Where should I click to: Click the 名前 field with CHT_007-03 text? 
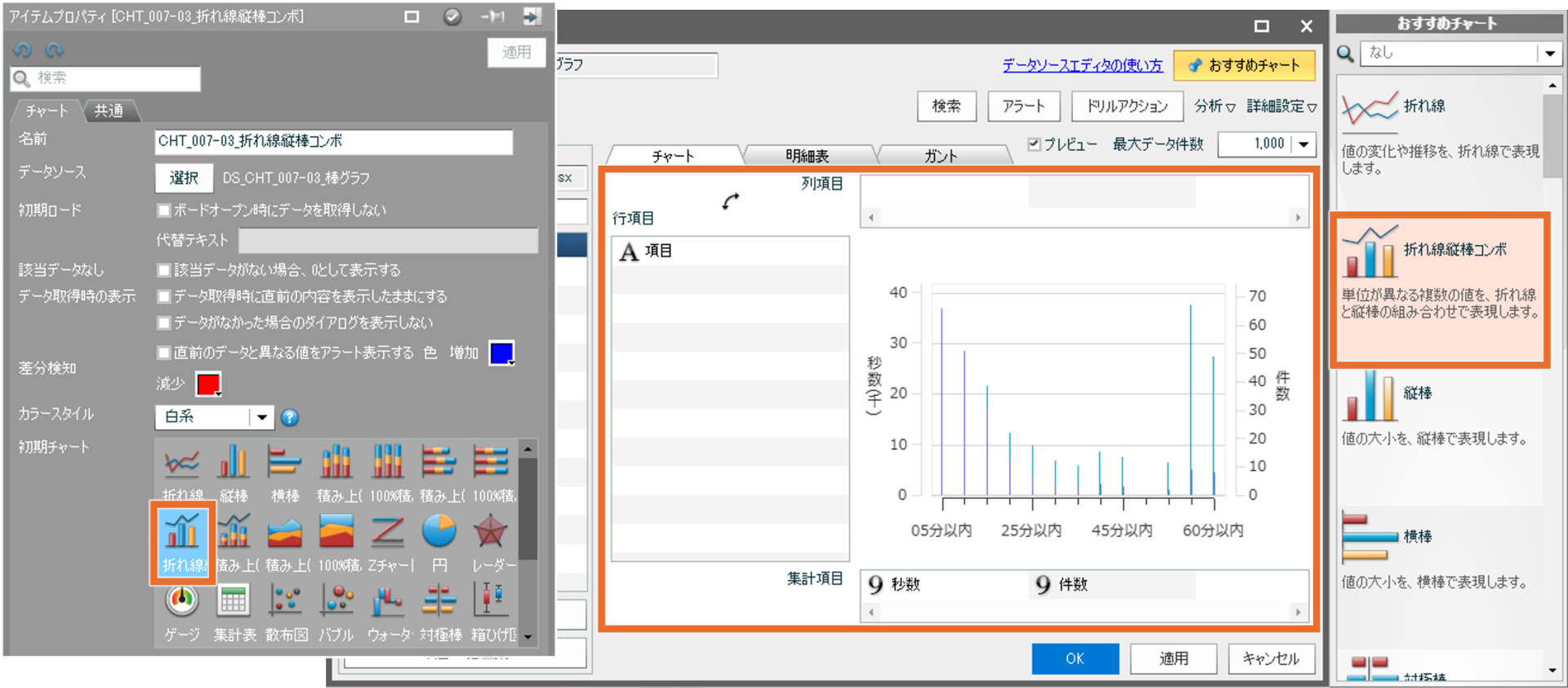[x=334, y=142]
